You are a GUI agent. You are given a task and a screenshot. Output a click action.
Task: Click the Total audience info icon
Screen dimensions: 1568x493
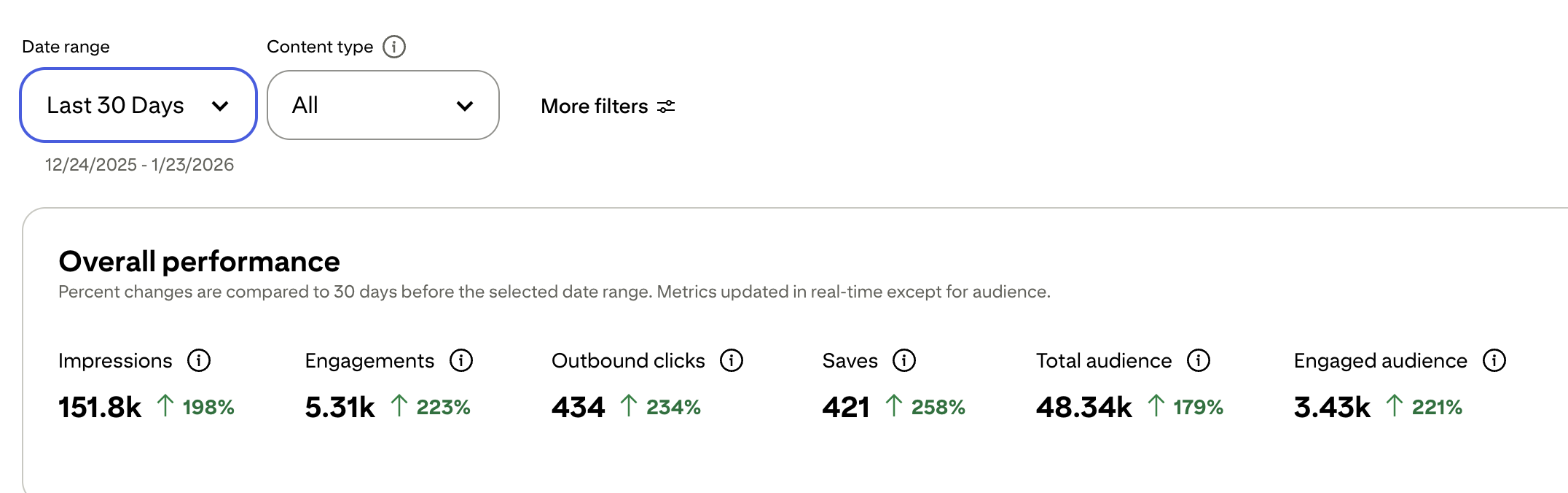1197,360
